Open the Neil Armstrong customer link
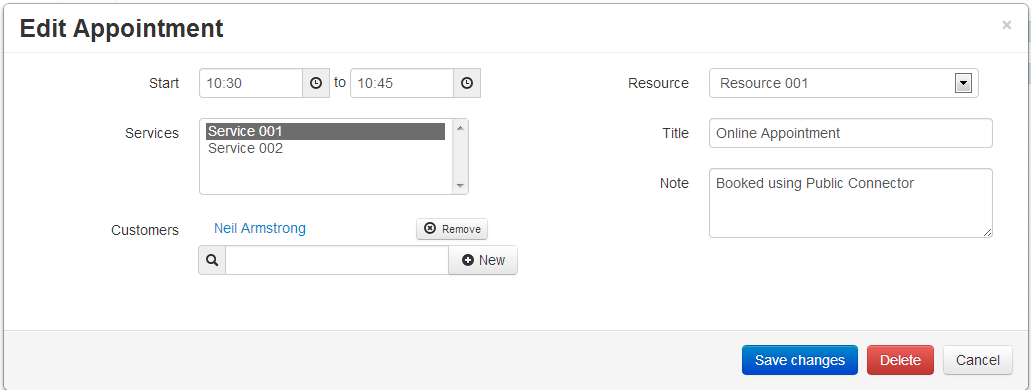The height and width of the screenshot is (390, 1031). point(260,228)
